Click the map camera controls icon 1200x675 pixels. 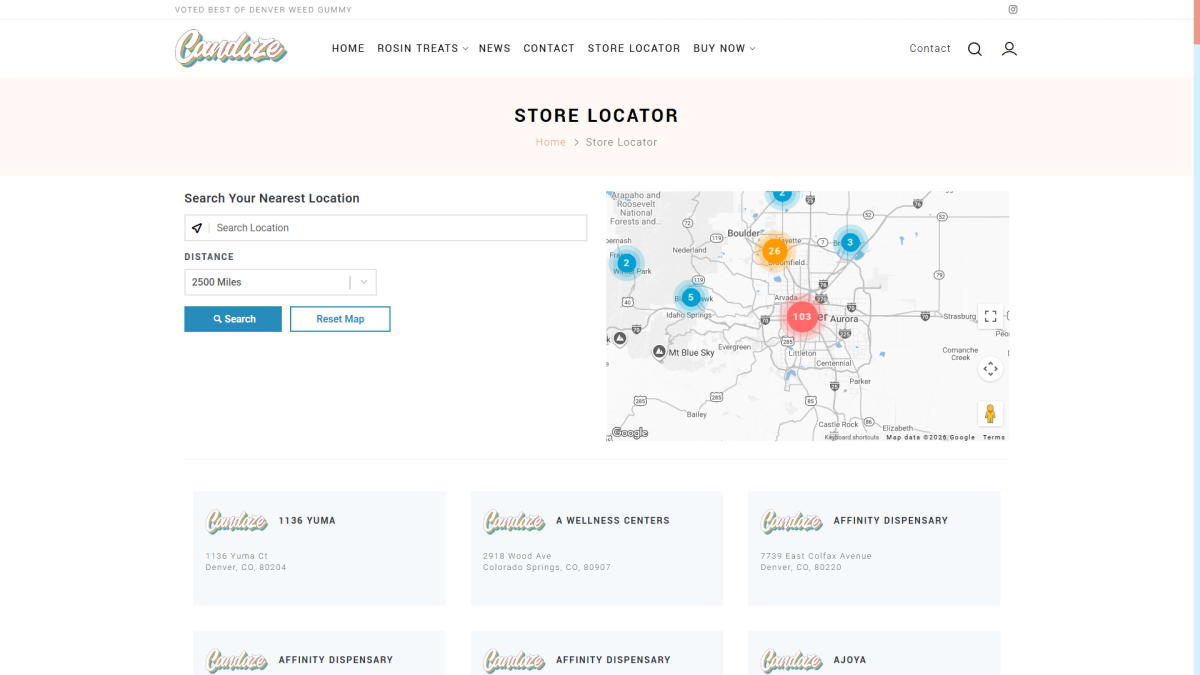tap(990, 368)
